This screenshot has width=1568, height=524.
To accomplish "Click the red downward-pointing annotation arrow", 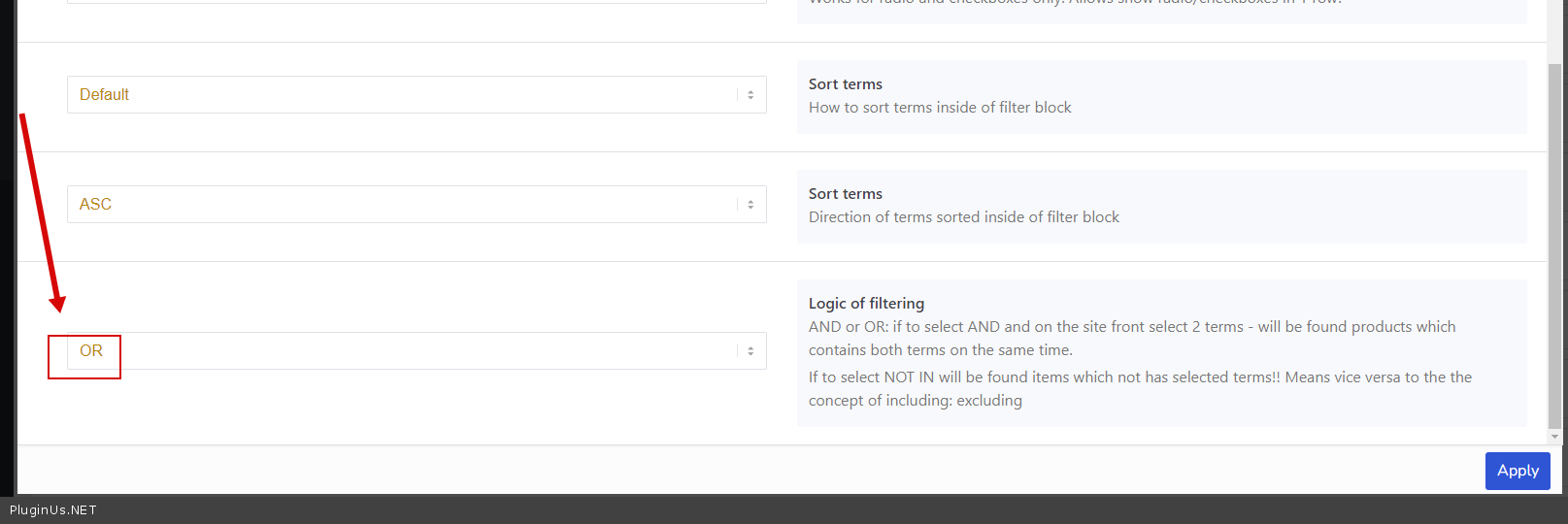I will point(40,212).
